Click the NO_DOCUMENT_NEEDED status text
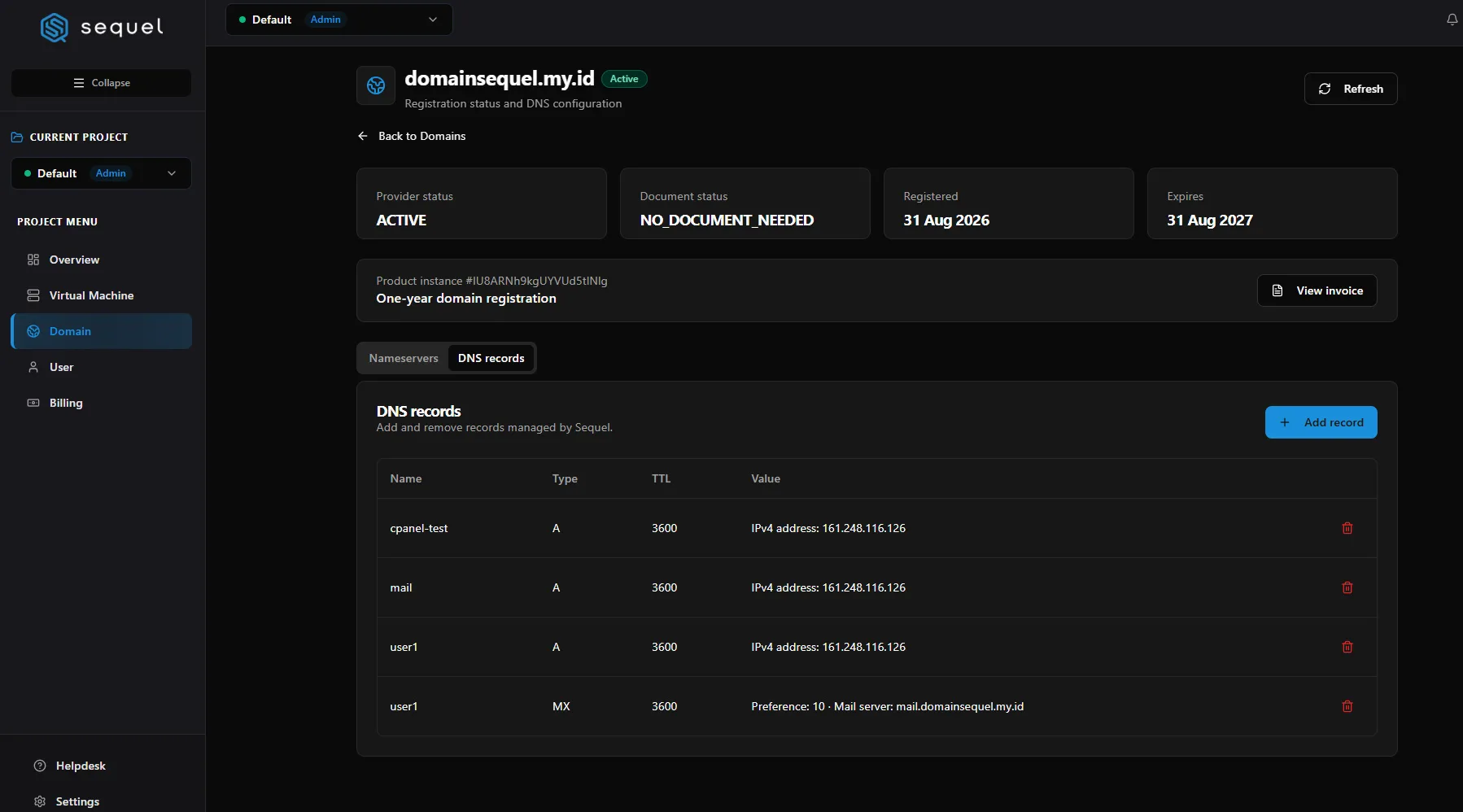Image resolution: width=1463 pixels, height=812 pixels. (727, 220)
